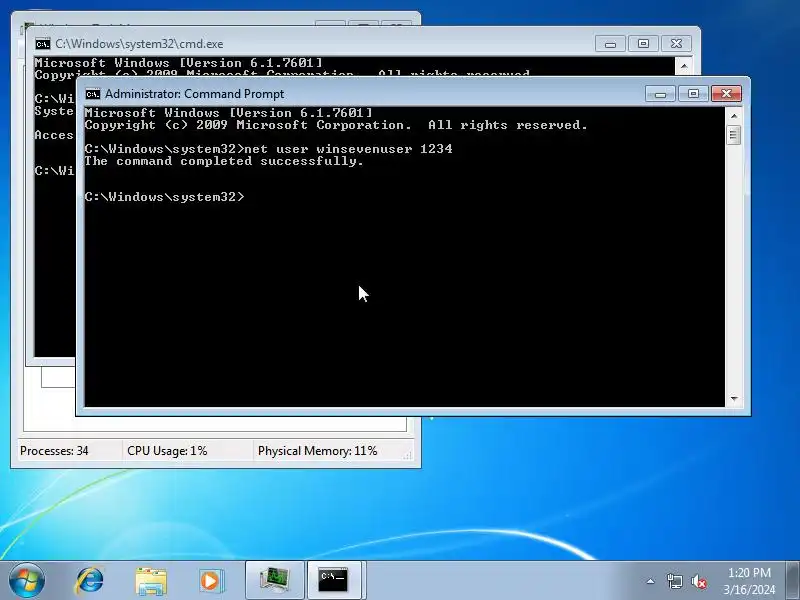Click scroll-up arrow in Administrator Command Prompt
Screen dimensions: 800x600
click(x=734, y=116)
